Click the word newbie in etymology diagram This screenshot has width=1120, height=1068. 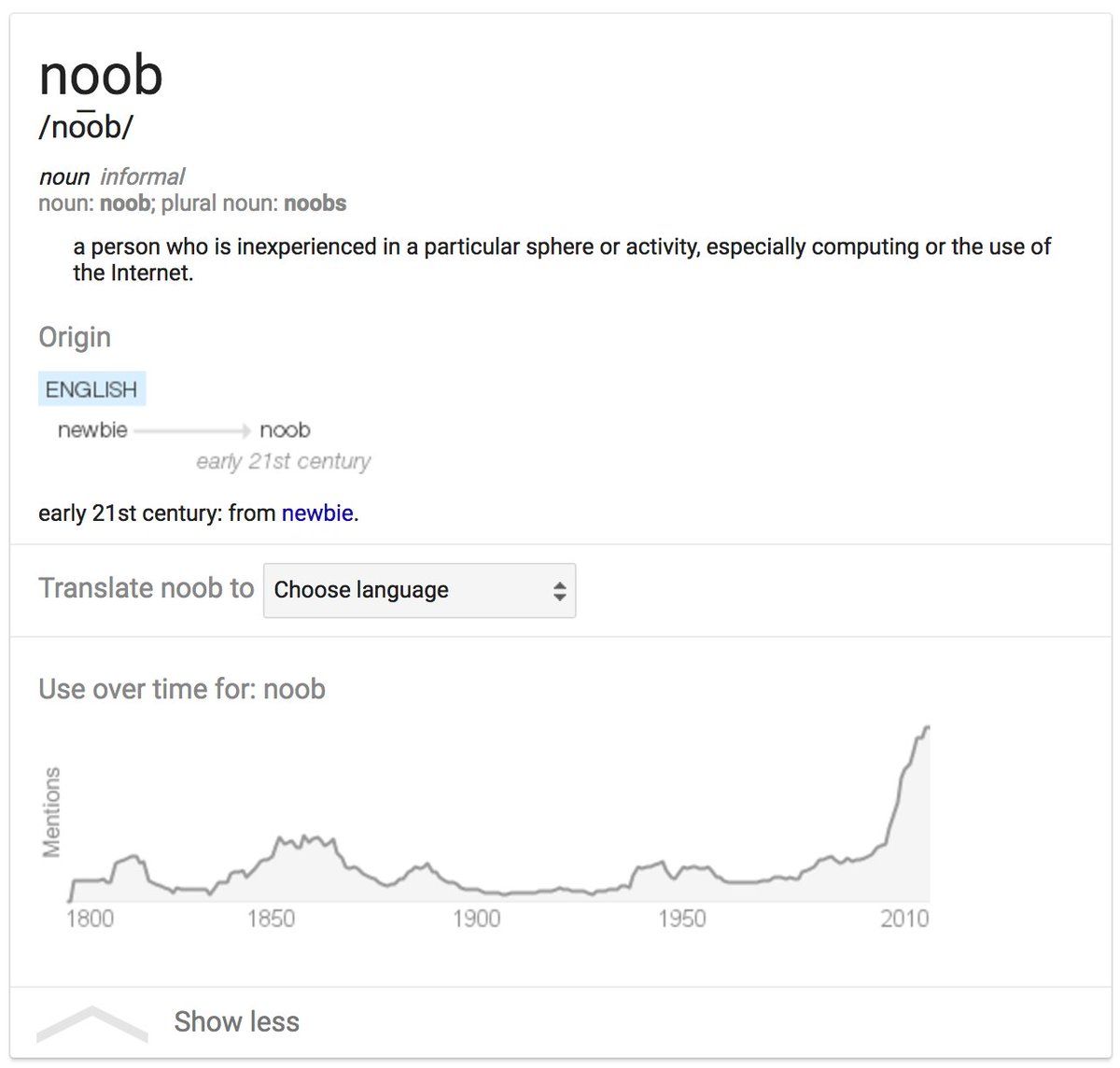point(92,430)
